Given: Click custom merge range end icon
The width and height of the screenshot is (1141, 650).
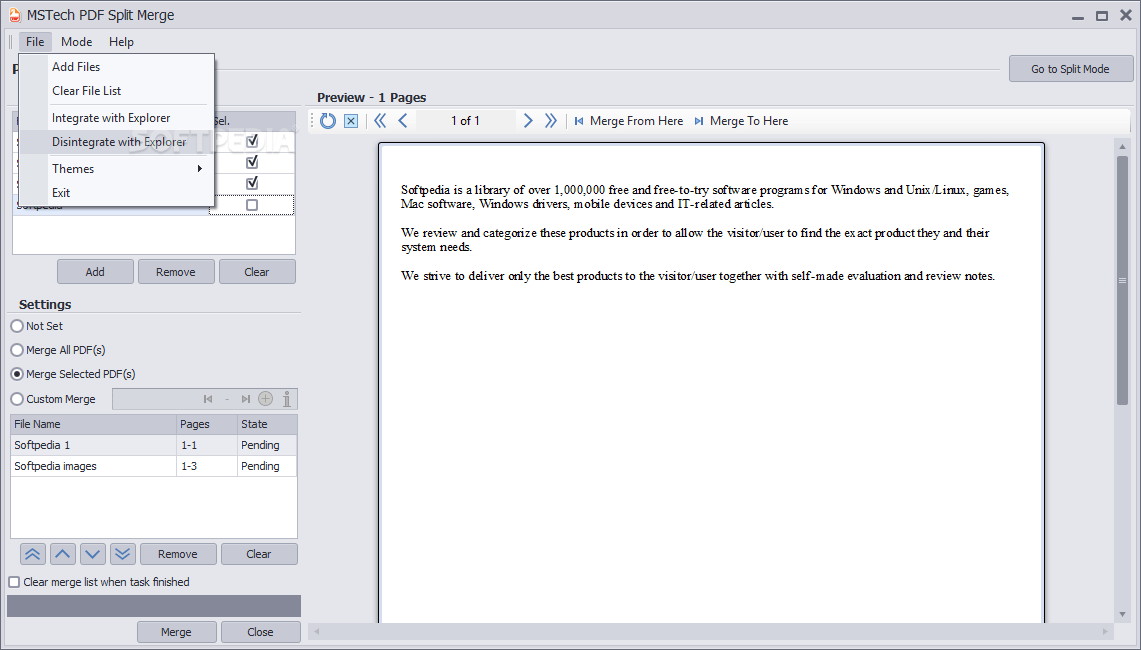Looking at the screenshot, I should point(246,399).
